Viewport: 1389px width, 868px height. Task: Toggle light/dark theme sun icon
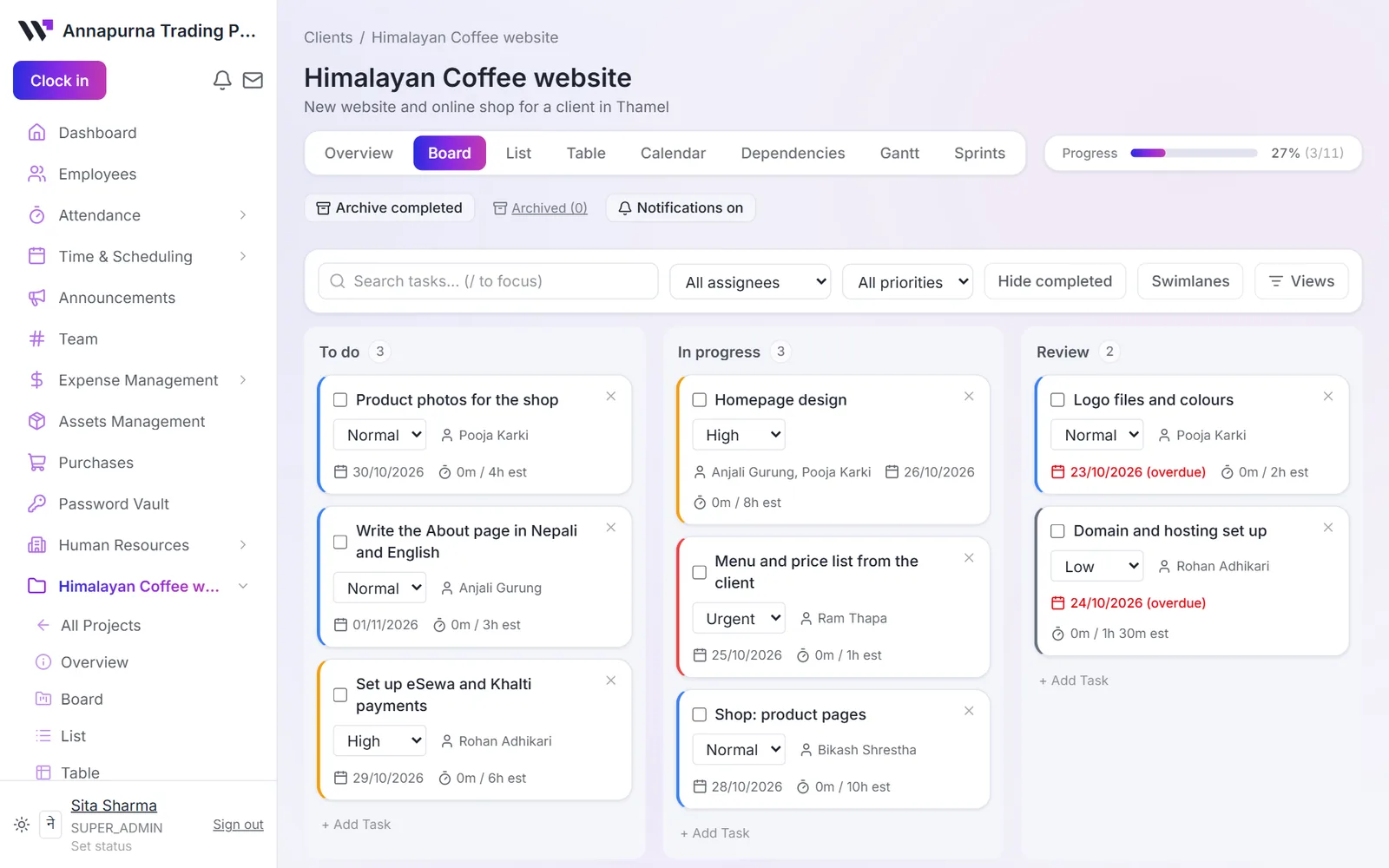click(x=22, y=825)
